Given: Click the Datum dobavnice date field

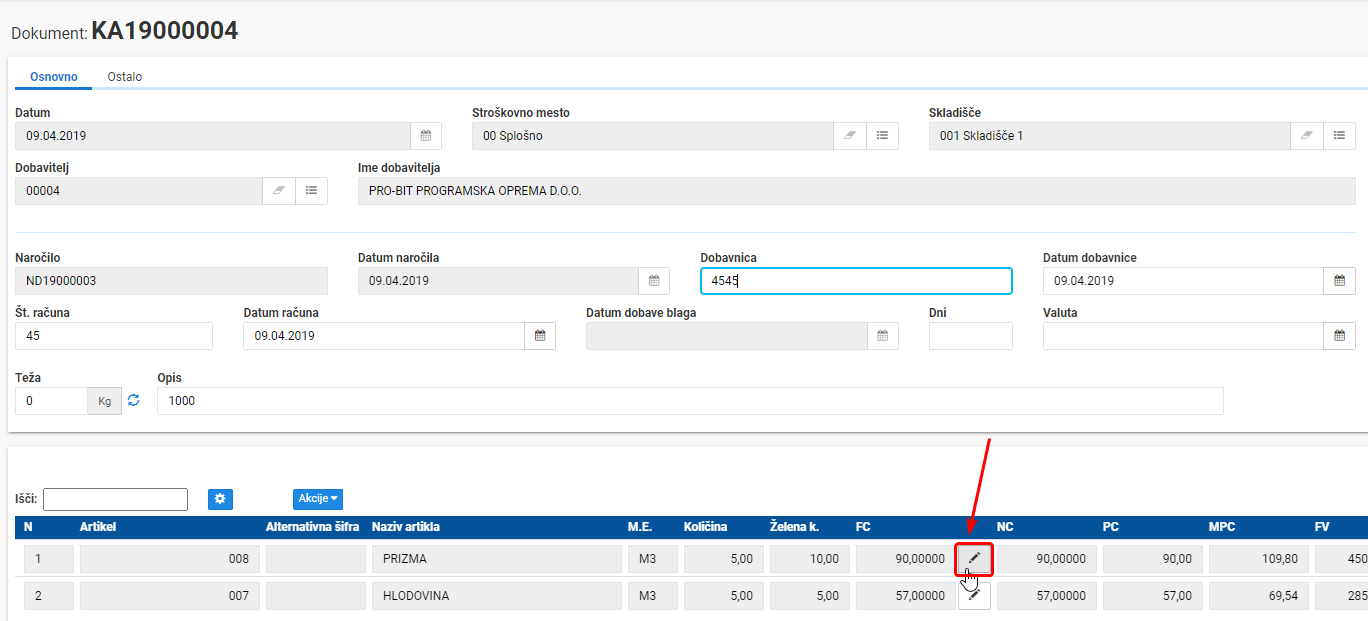Looking at the screenshot, I should (1183, 281).
